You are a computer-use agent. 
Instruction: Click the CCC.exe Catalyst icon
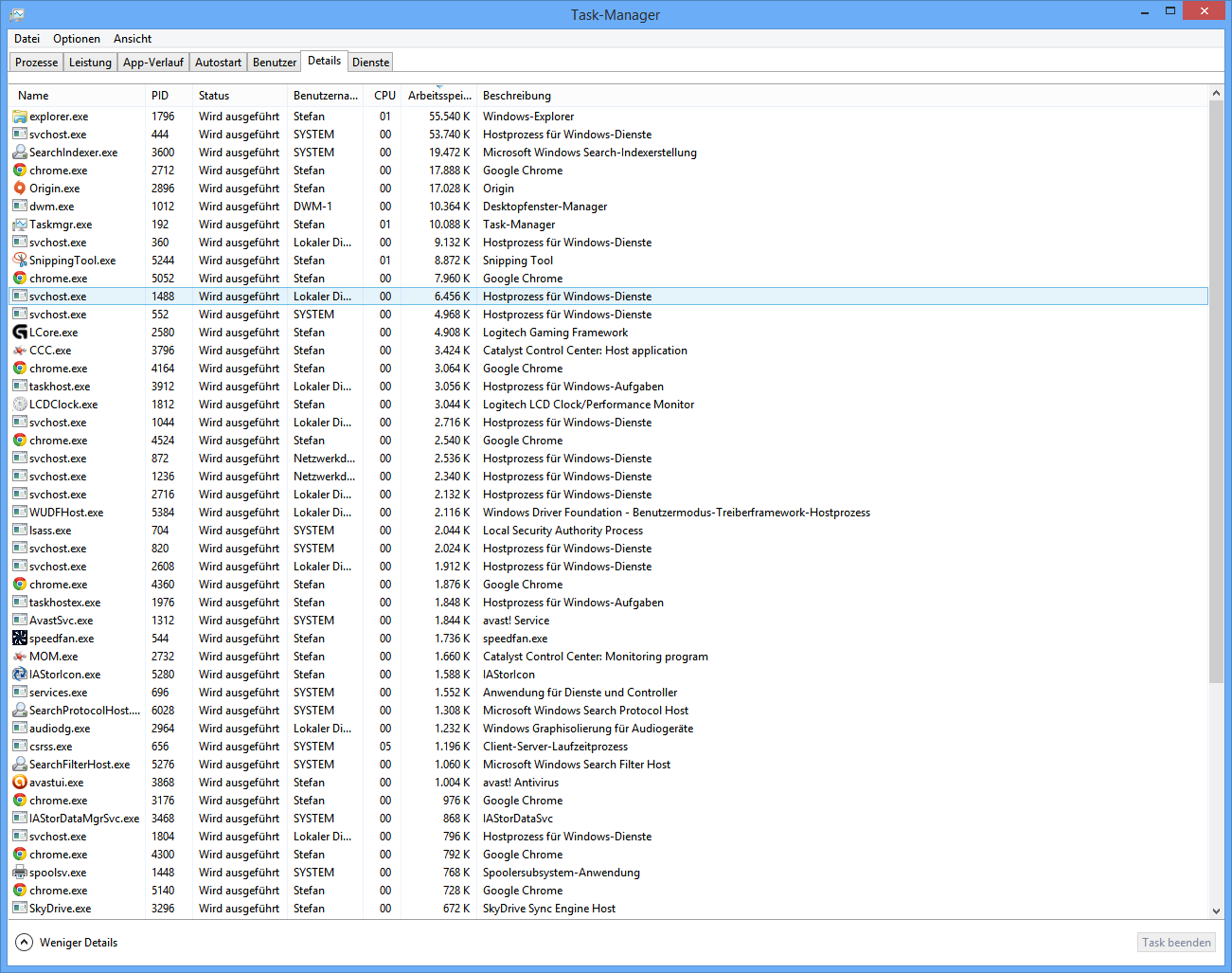tap(20, 351)
